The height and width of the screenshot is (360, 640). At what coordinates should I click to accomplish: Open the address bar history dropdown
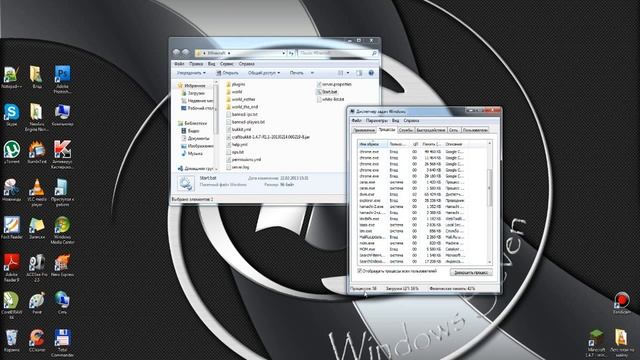[284, 53]
